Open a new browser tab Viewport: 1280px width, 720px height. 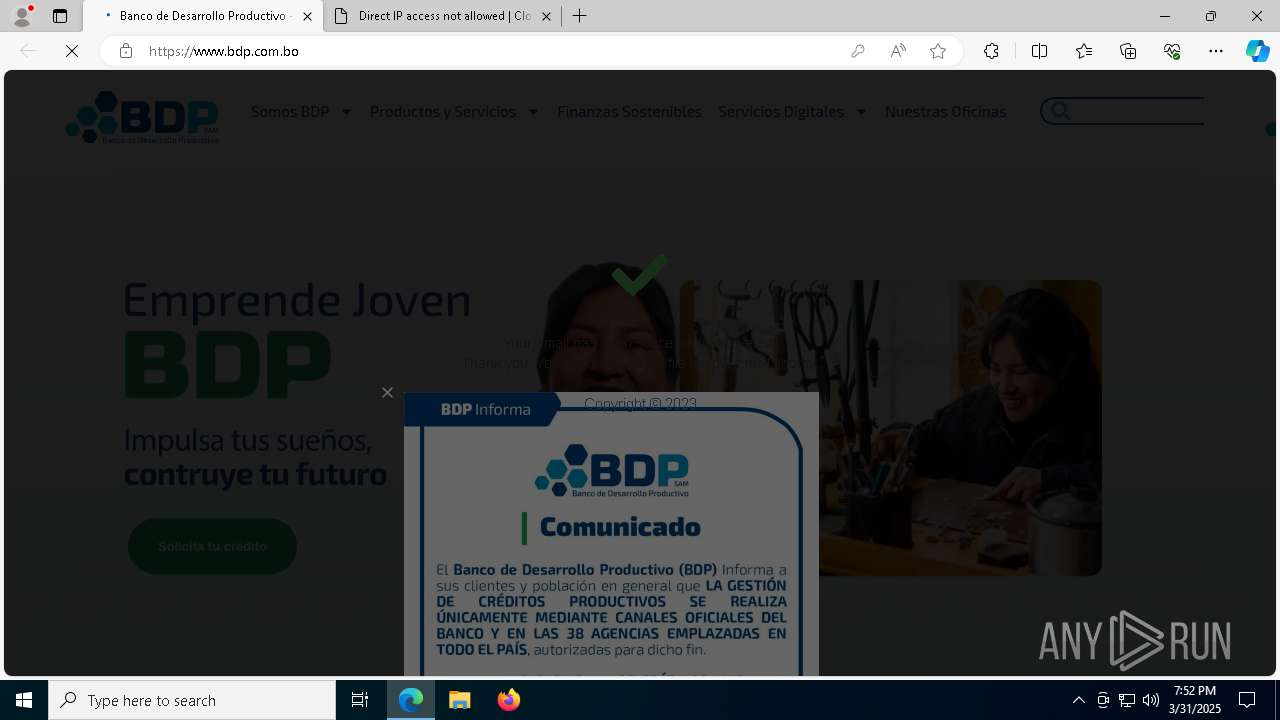tap(580, 16)
